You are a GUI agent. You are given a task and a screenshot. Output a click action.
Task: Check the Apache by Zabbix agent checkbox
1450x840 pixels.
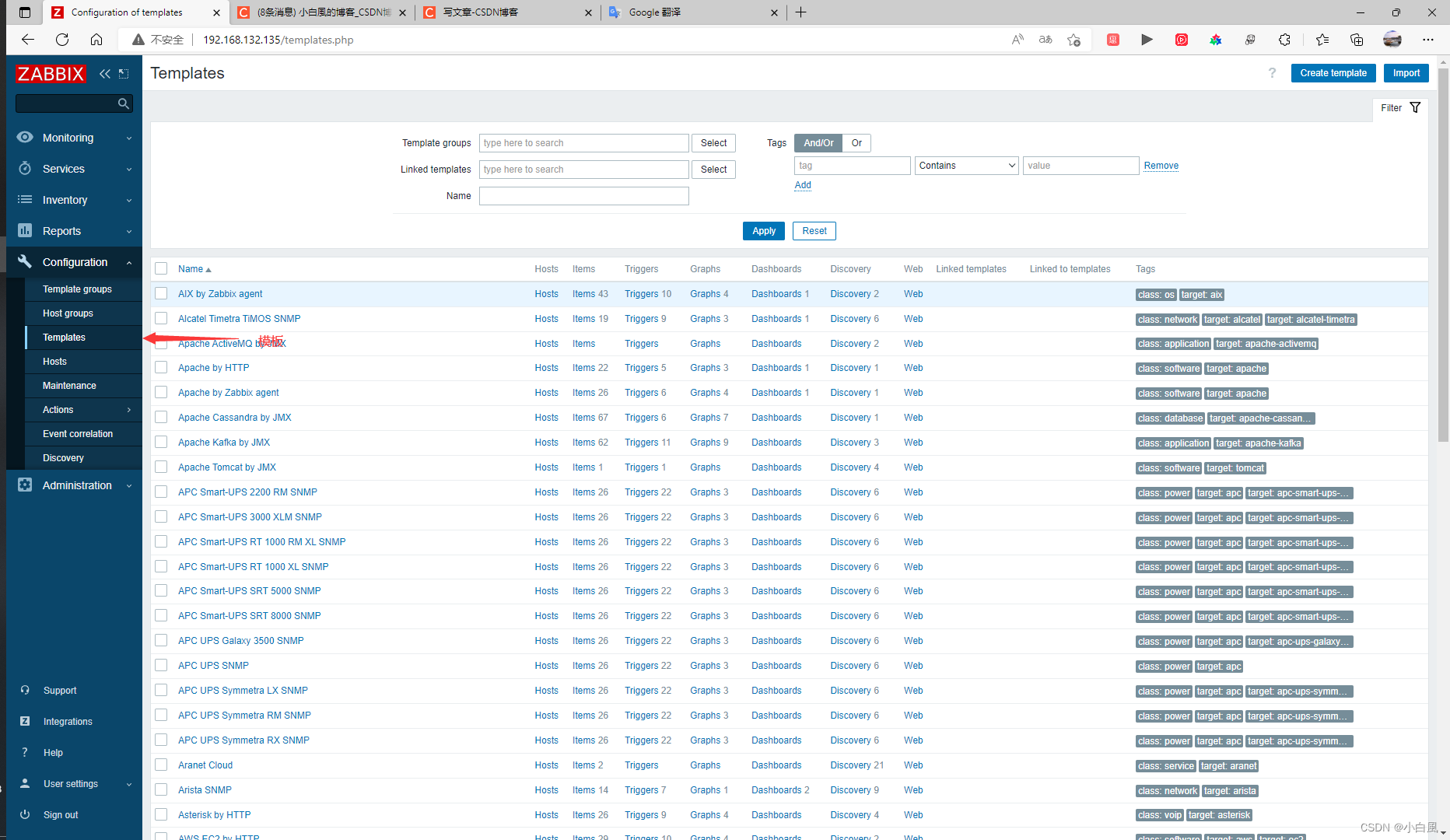[161, 392]
